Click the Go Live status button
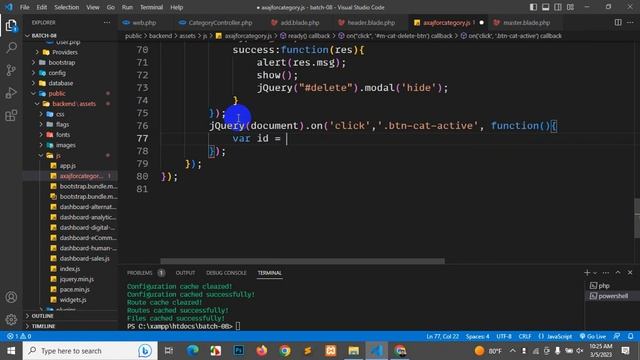Screen dimensions: 640x360 (593, 336)
